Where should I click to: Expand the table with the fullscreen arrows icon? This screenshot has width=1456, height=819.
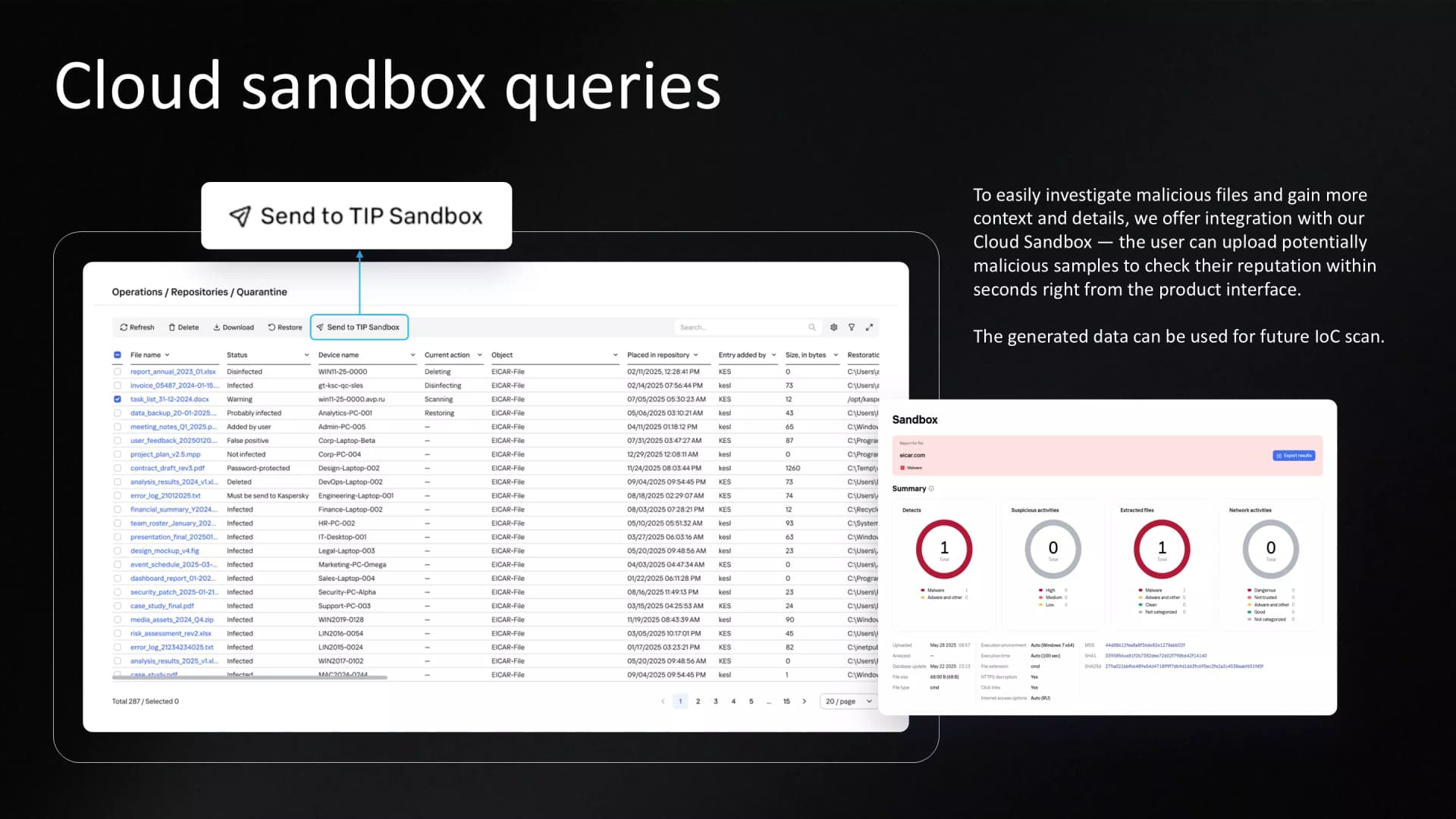click(x=870, y=328)
